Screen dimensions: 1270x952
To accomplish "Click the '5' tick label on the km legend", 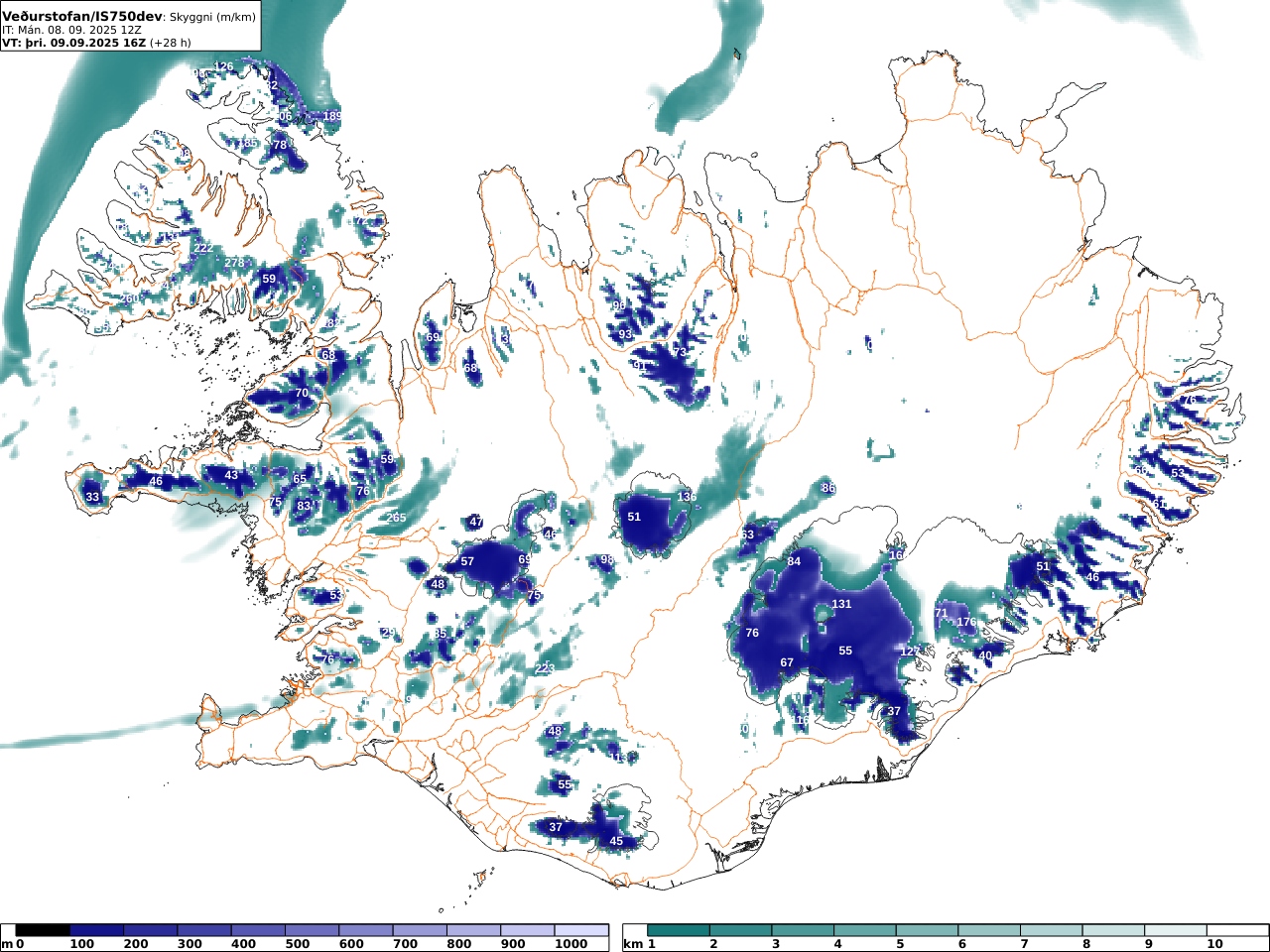I will click(899, 944).
